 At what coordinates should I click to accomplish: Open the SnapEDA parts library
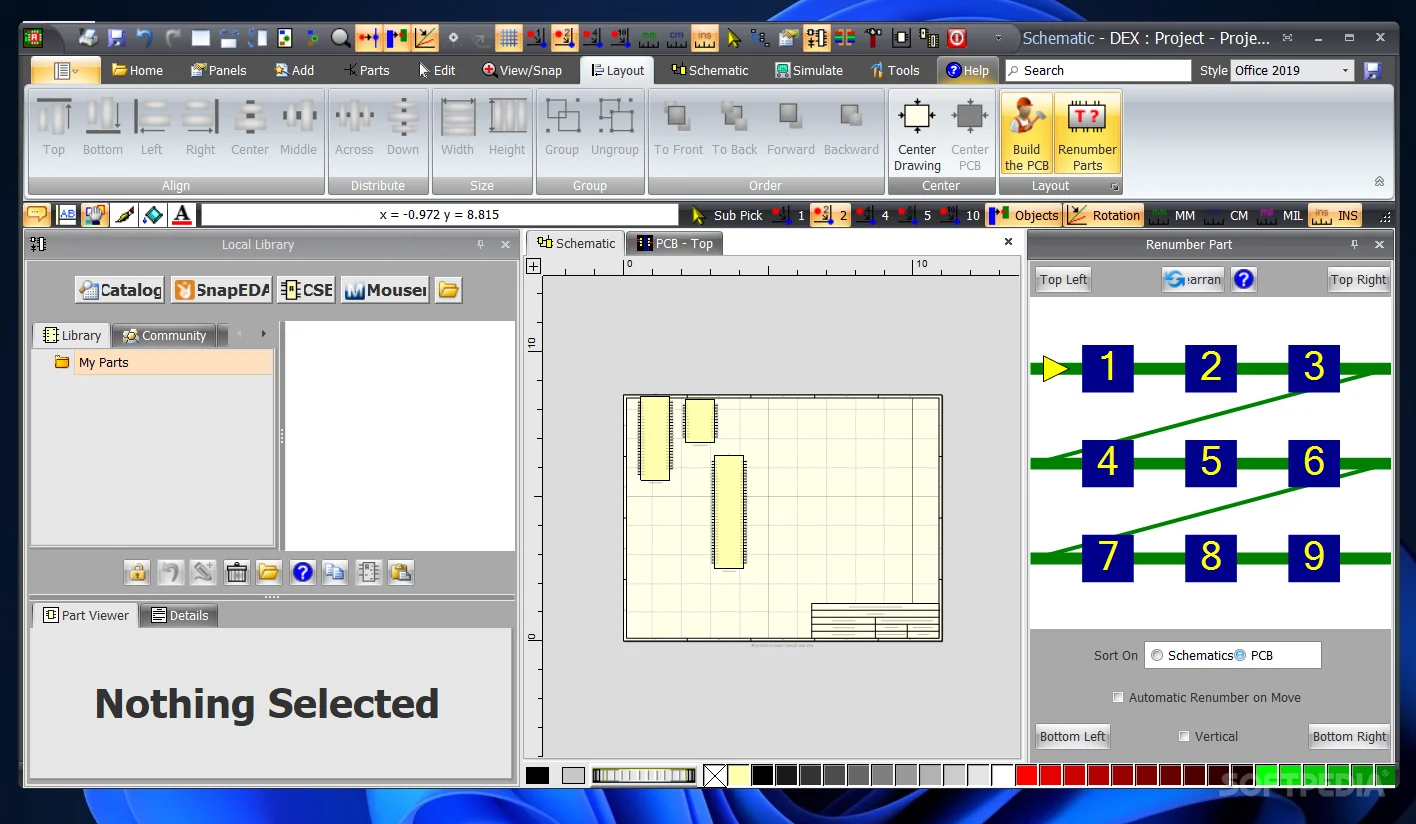[x=221, y=289]
